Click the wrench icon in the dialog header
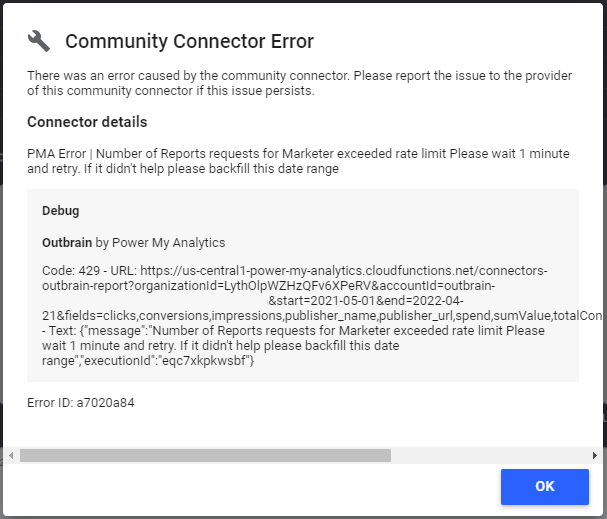Image resolution: width=607 pixels, height=519 pixels. (x=39, y=41)
